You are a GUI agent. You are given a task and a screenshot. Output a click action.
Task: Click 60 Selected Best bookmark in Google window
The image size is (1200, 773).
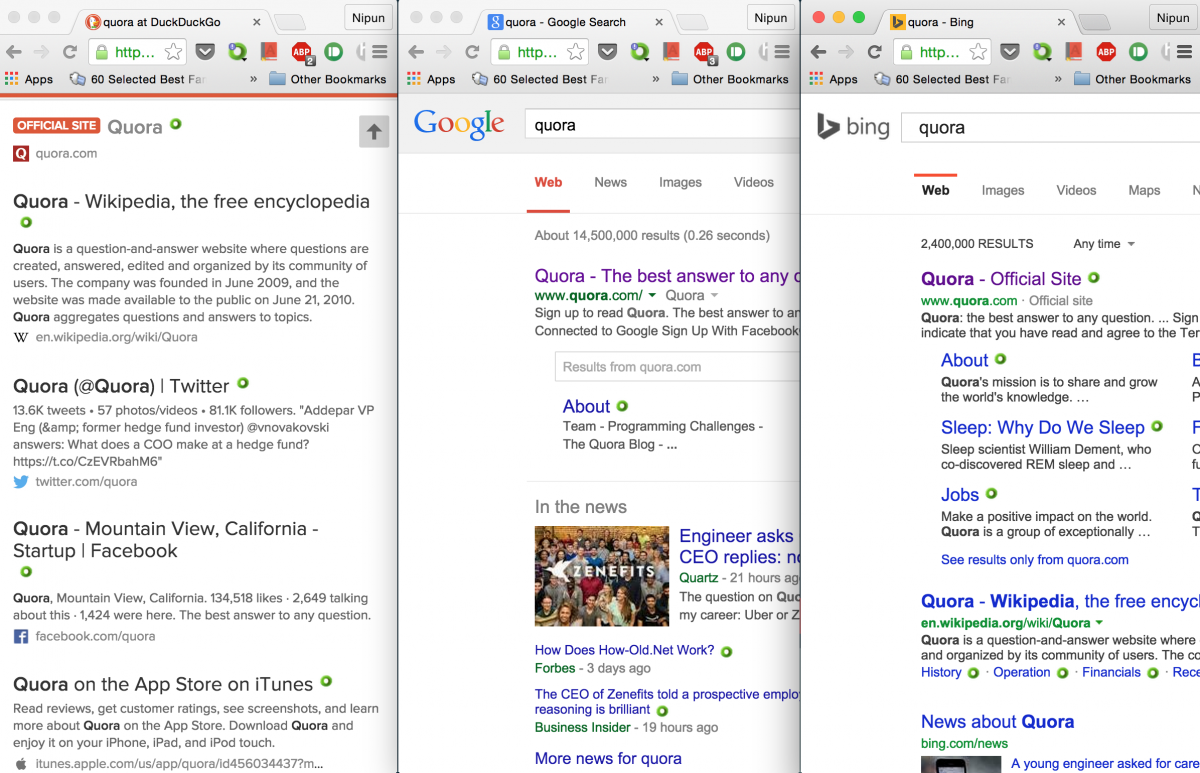coord(541,79)
